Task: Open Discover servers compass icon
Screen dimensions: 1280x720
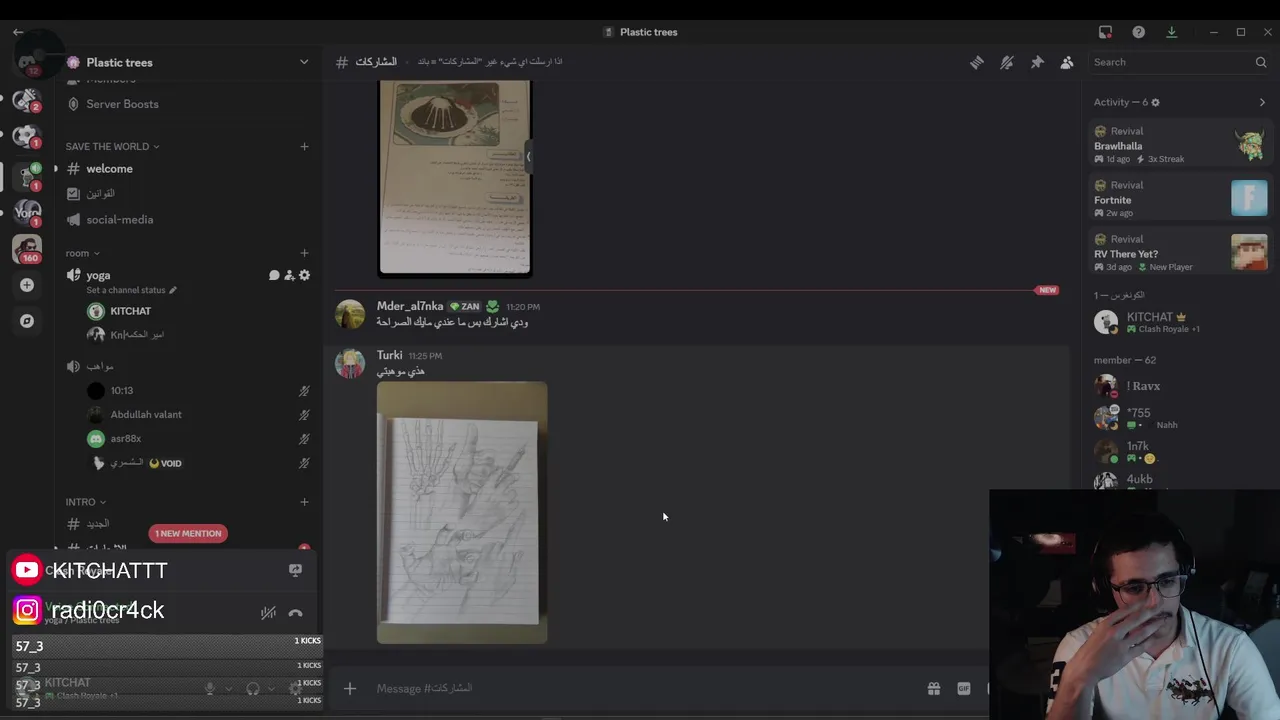Action: click(27, 321)
